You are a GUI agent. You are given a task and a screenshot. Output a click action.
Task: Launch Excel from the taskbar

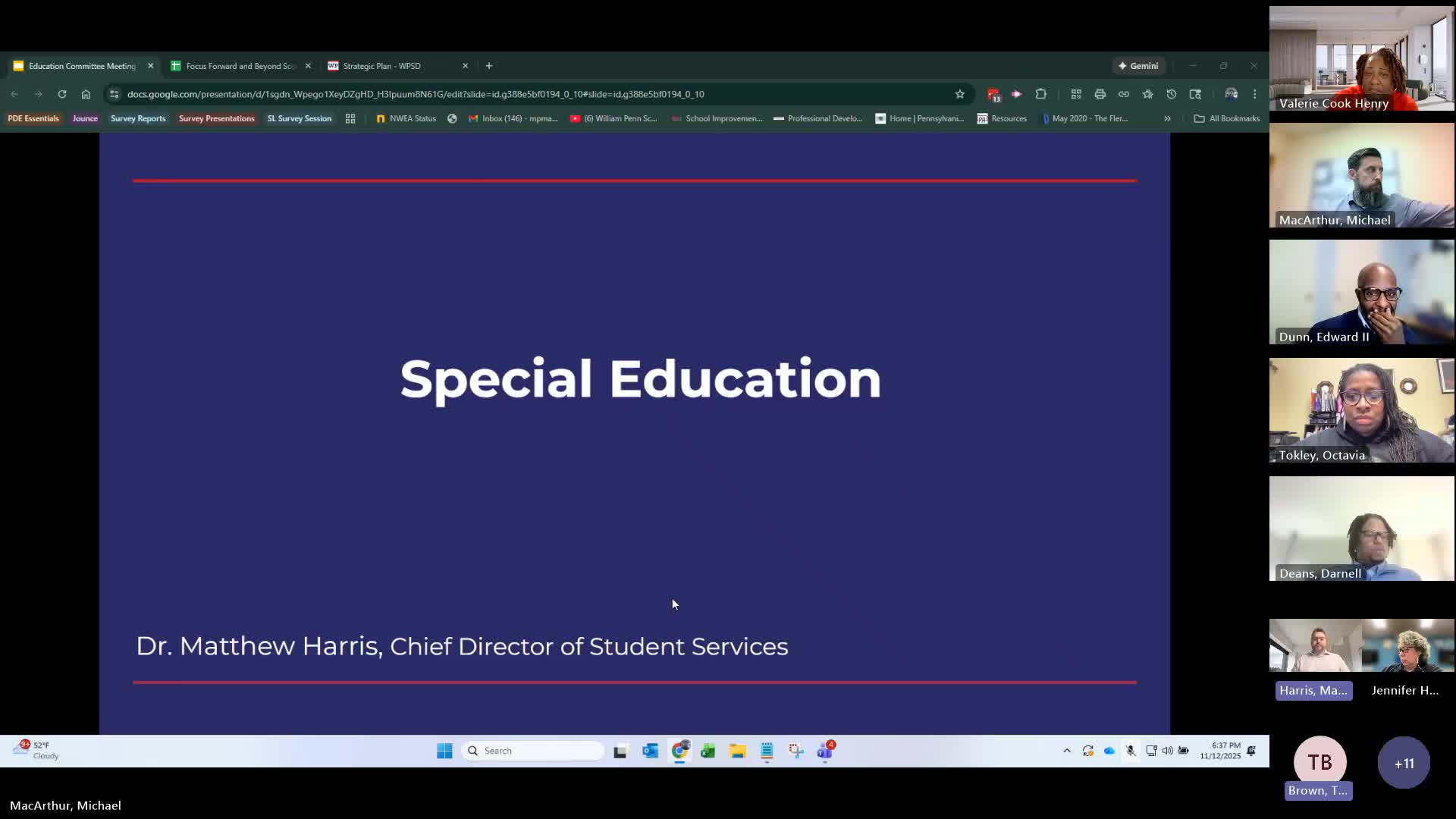(x=708, y=751)
